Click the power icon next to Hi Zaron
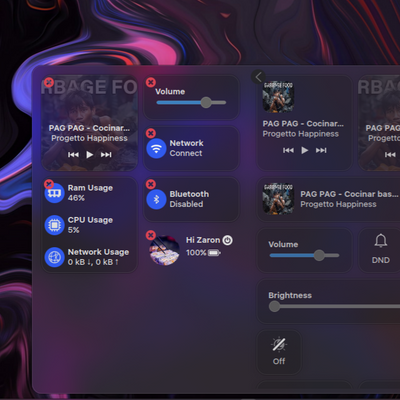400x400 pixels. click(x=227, y=240)
